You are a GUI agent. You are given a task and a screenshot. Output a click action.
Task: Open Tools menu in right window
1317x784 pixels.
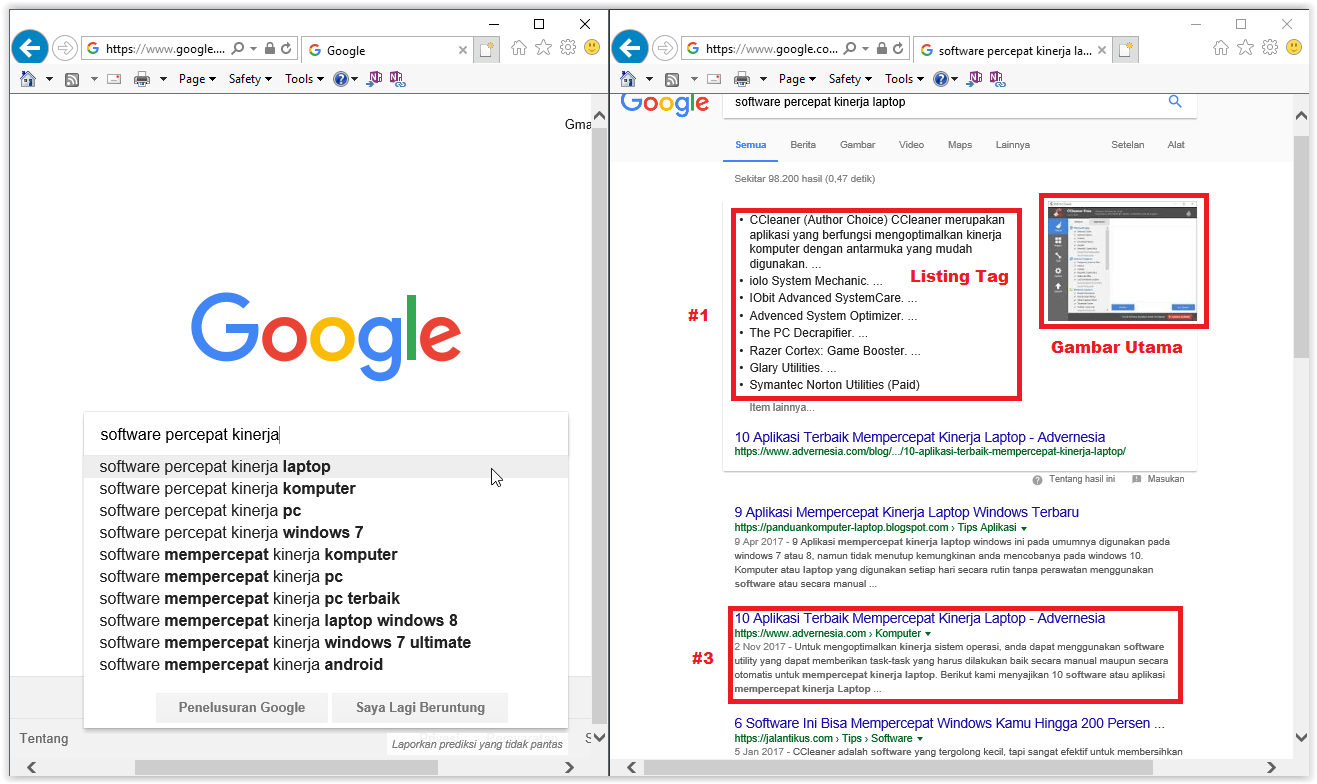tap(904, 79)
